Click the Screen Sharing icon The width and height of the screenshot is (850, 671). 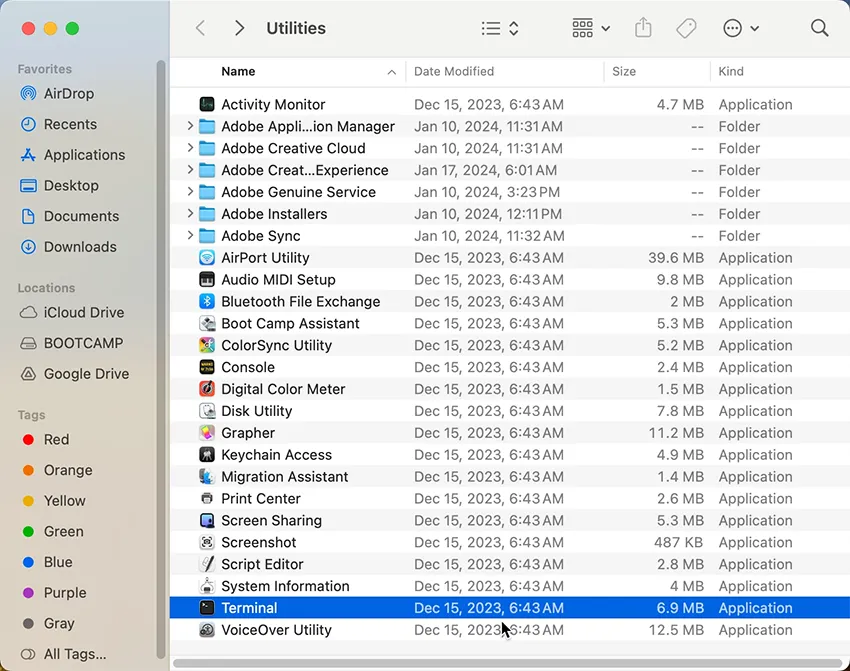pyautogui.click(x=207, y=520)
